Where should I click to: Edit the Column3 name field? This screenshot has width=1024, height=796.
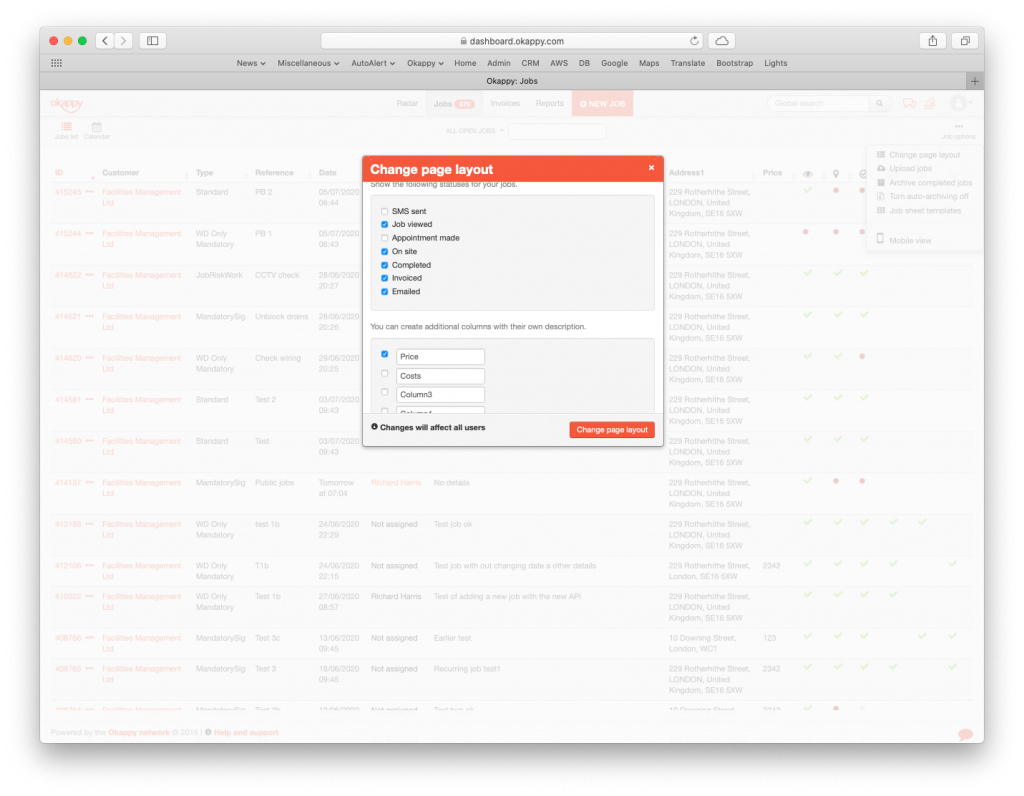(x=440, y=394)
